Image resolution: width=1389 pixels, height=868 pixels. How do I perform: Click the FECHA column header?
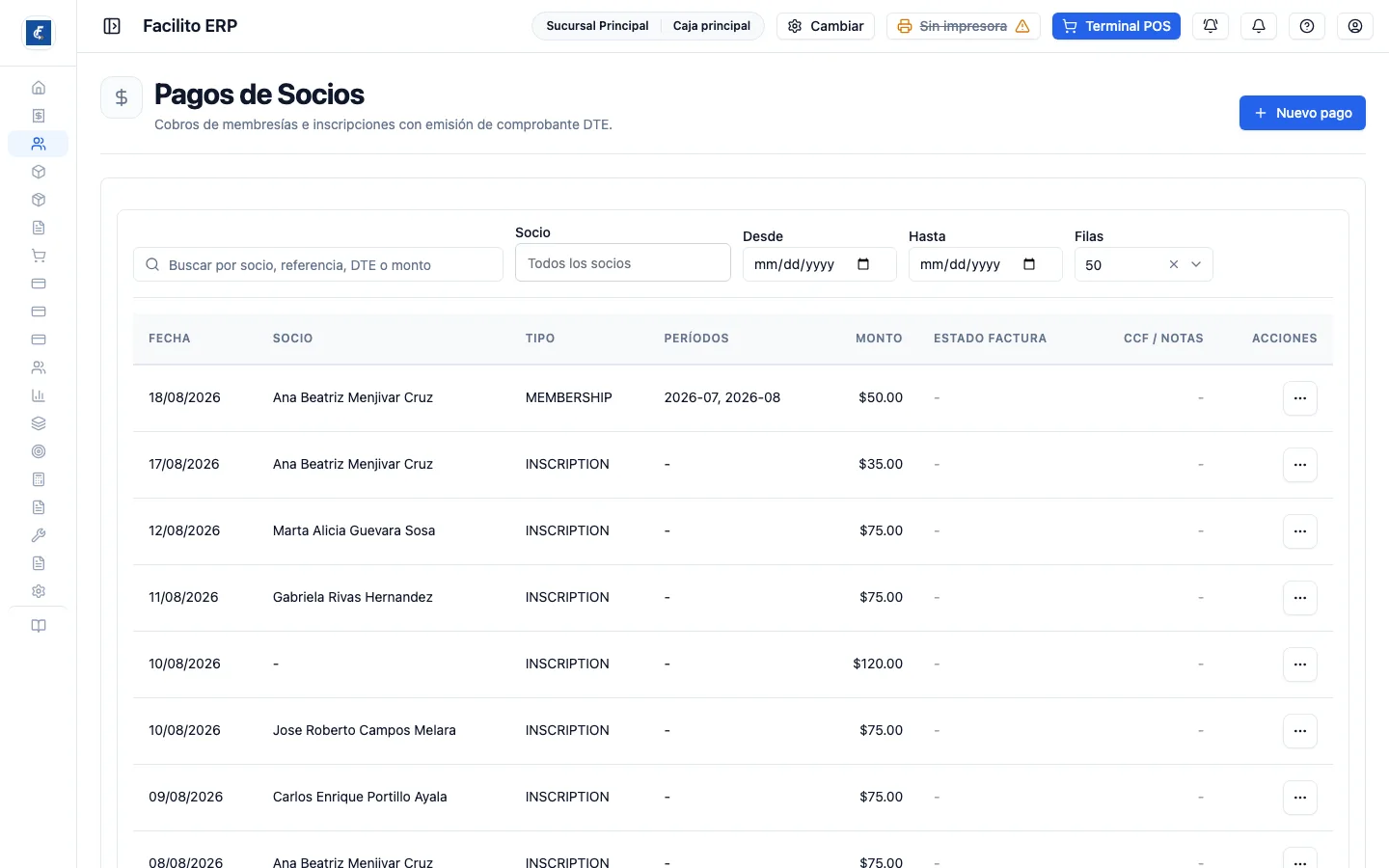[x=170, y=339]
